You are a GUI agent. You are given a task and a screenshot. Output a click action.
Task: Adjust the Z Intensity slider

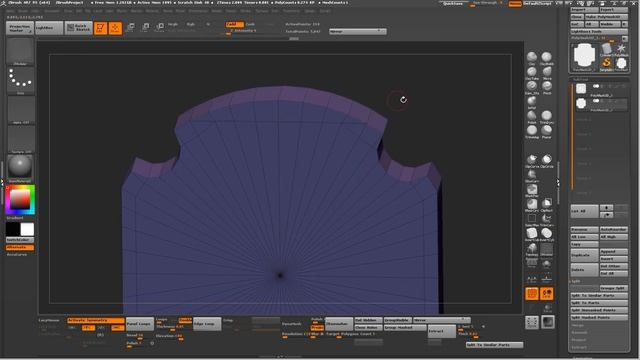pyautogui.click(x=243, y=31)
